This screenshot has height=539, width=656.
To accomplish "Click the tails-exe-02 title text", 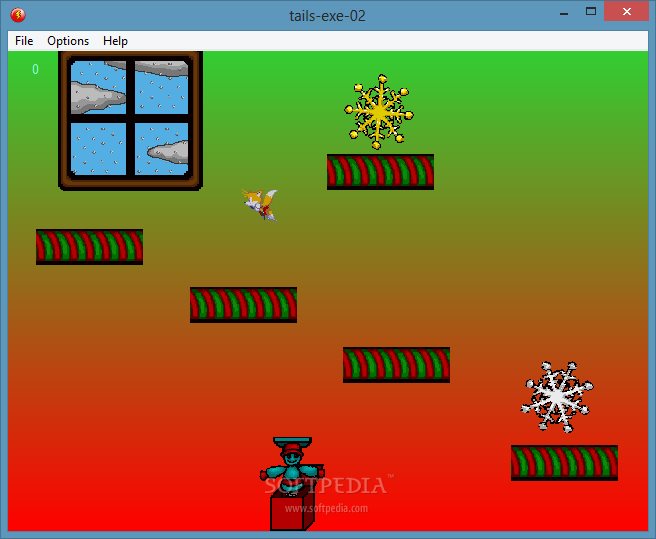I will point(327,16).
